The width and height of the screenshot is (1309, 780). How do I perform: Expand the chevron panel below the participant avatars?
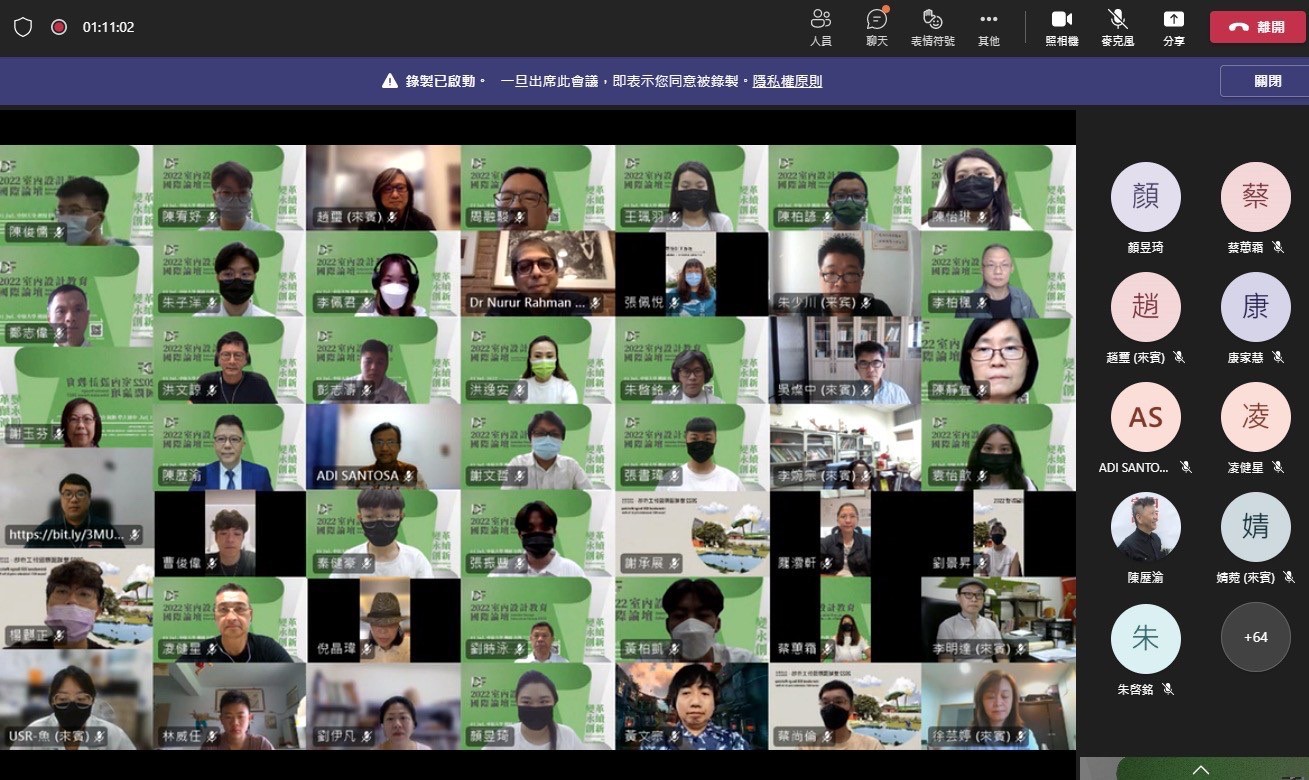1201,770
